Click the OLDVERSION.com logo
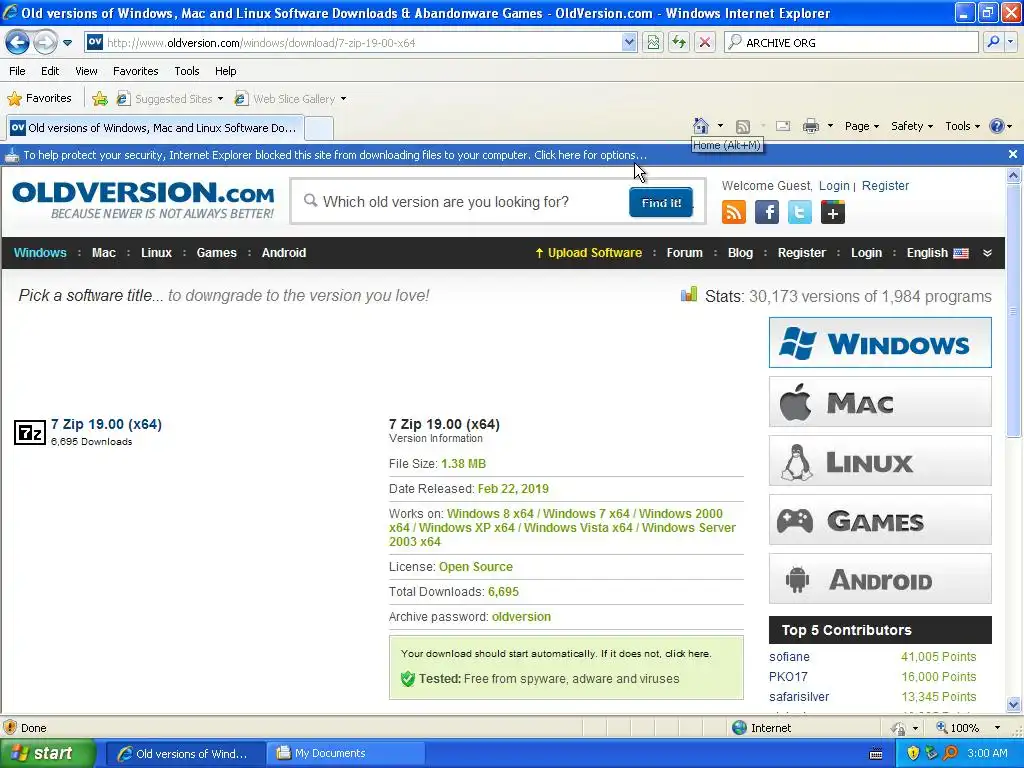1024x768 pixels. 143,200
